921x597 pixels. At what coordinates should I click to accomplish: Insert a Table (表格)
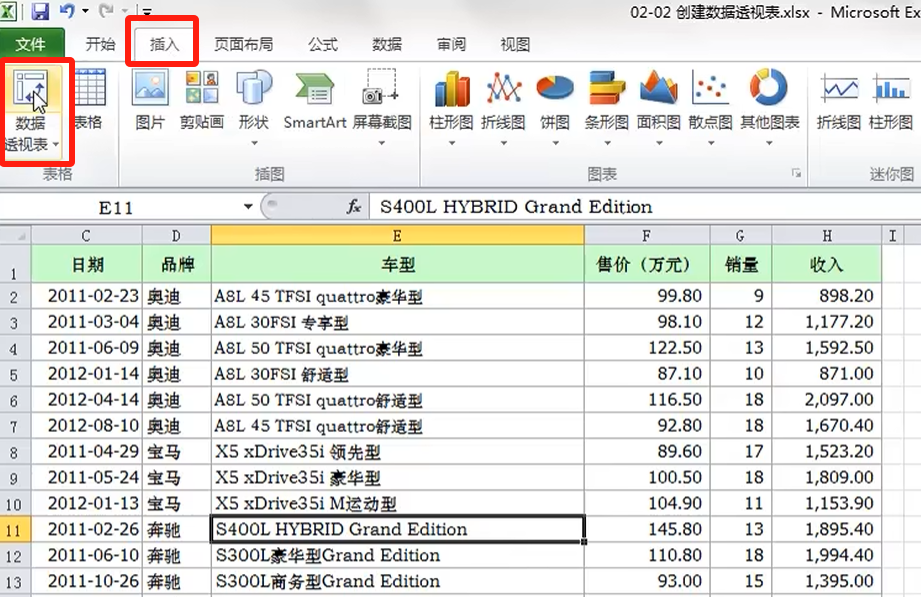[89, 98]
